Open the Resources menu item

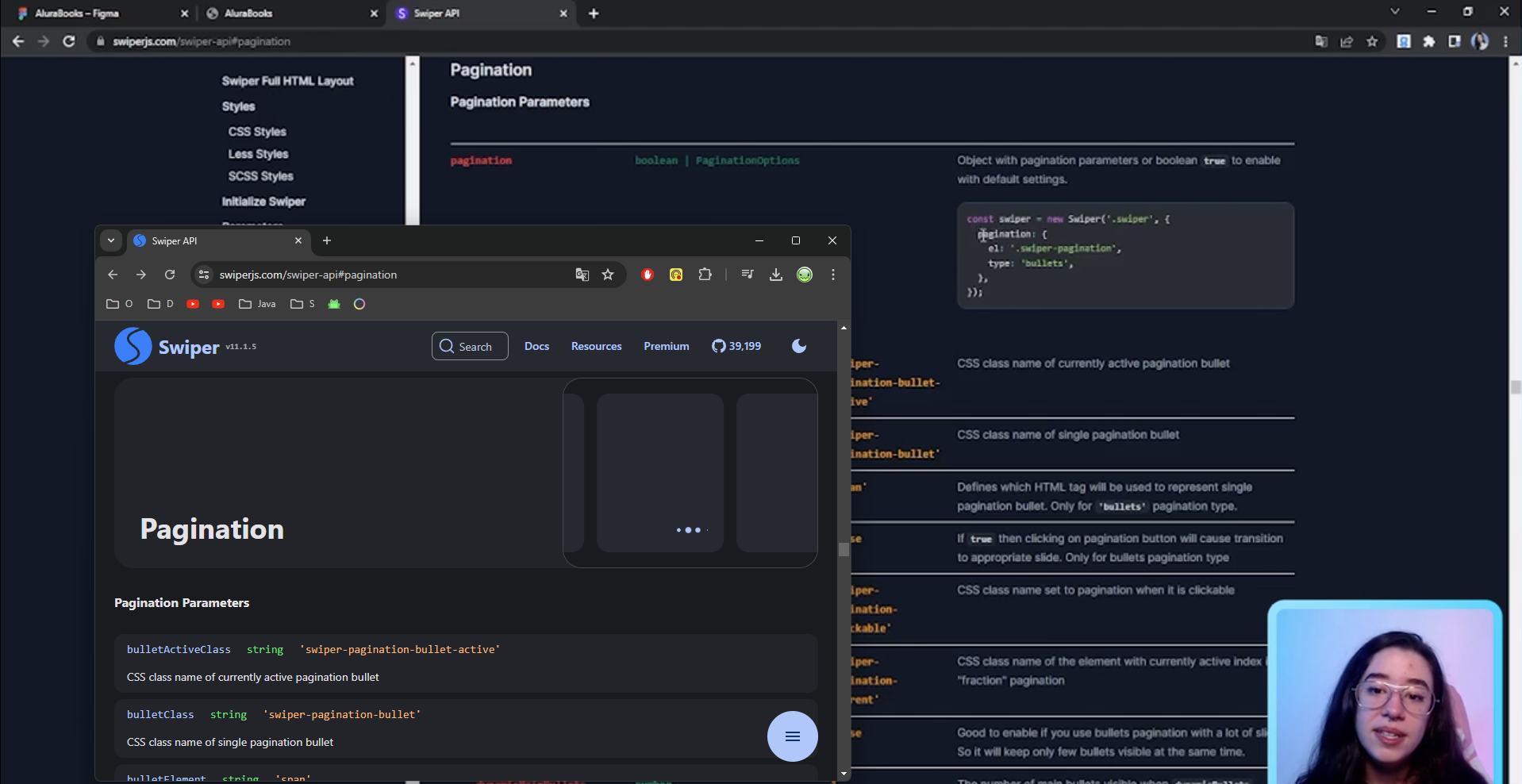[x=597, y=346]
